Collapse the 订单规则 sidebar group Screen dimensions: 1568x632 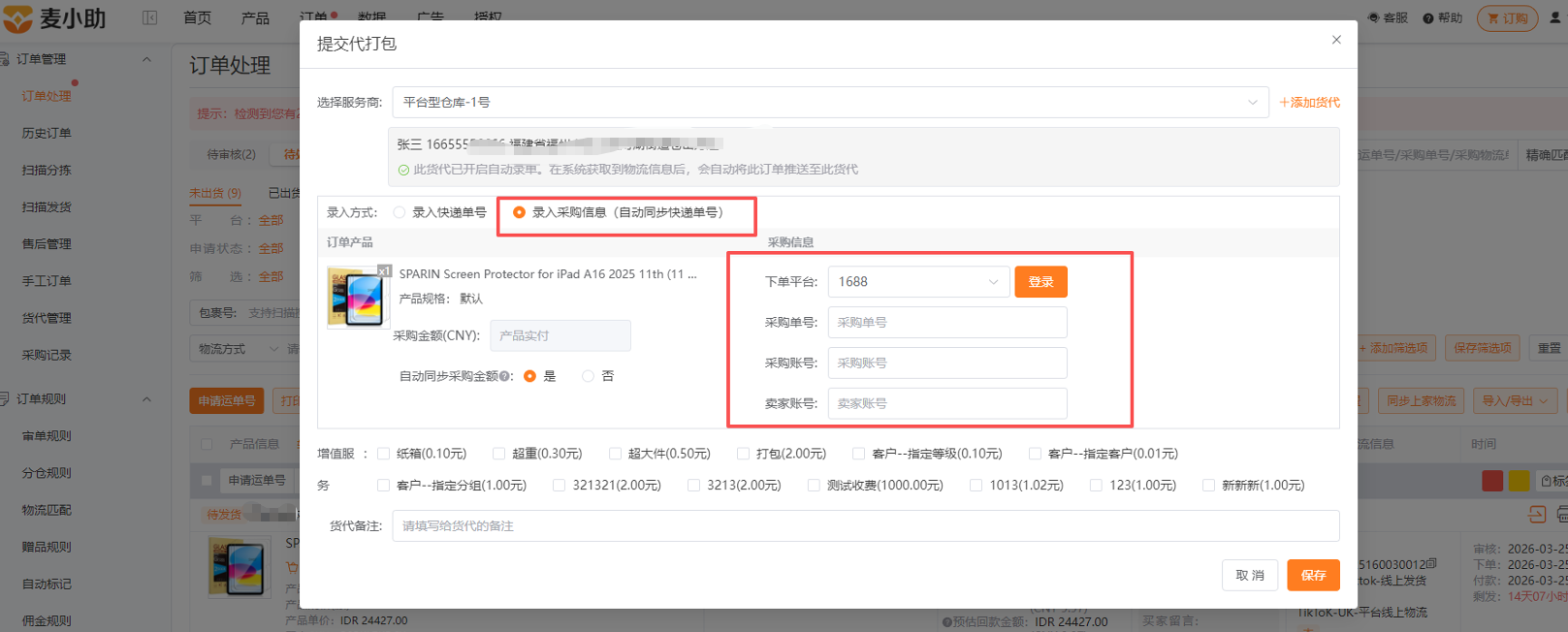point(146,398)
